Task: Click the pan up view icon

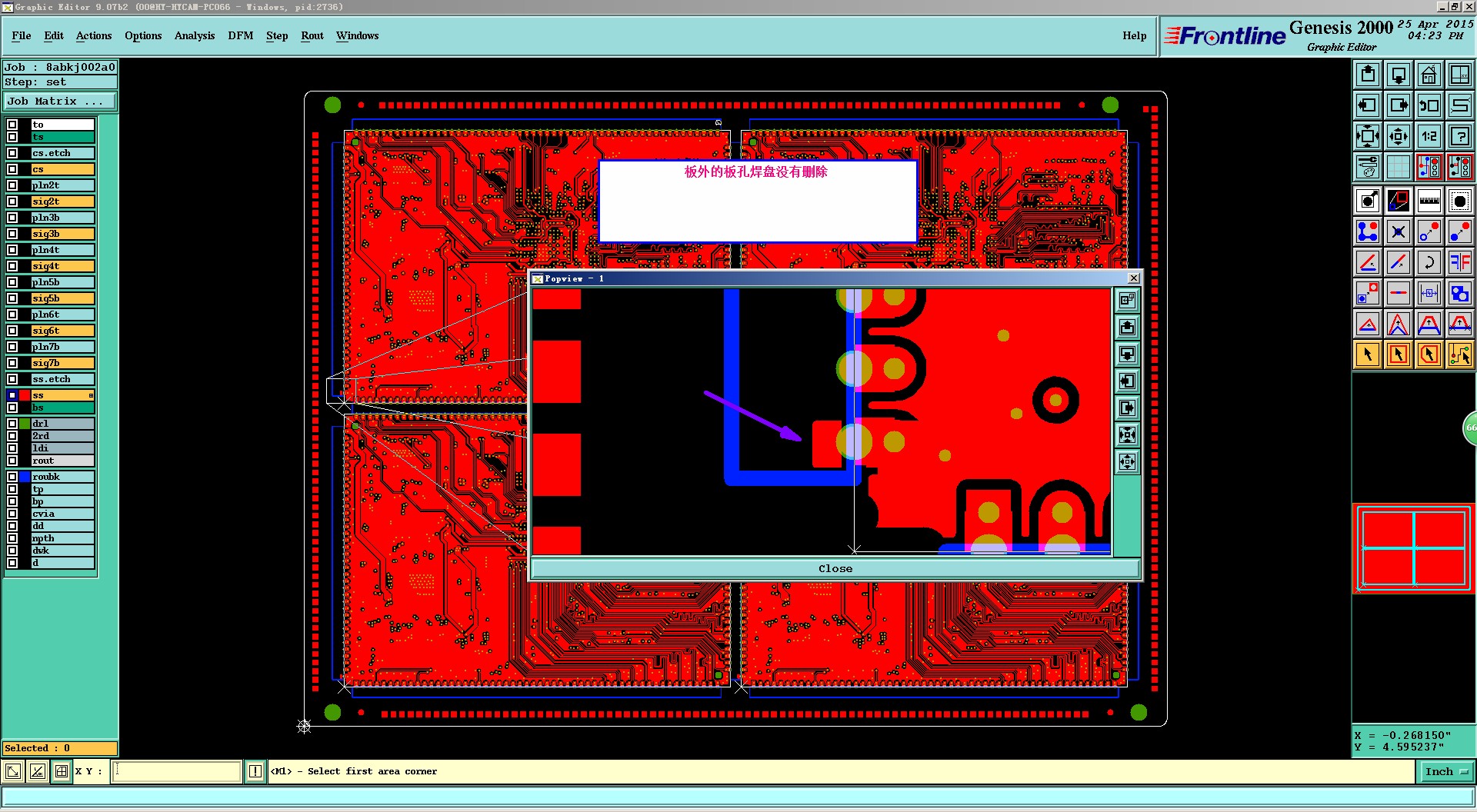Action: (x=1368, y=75)
